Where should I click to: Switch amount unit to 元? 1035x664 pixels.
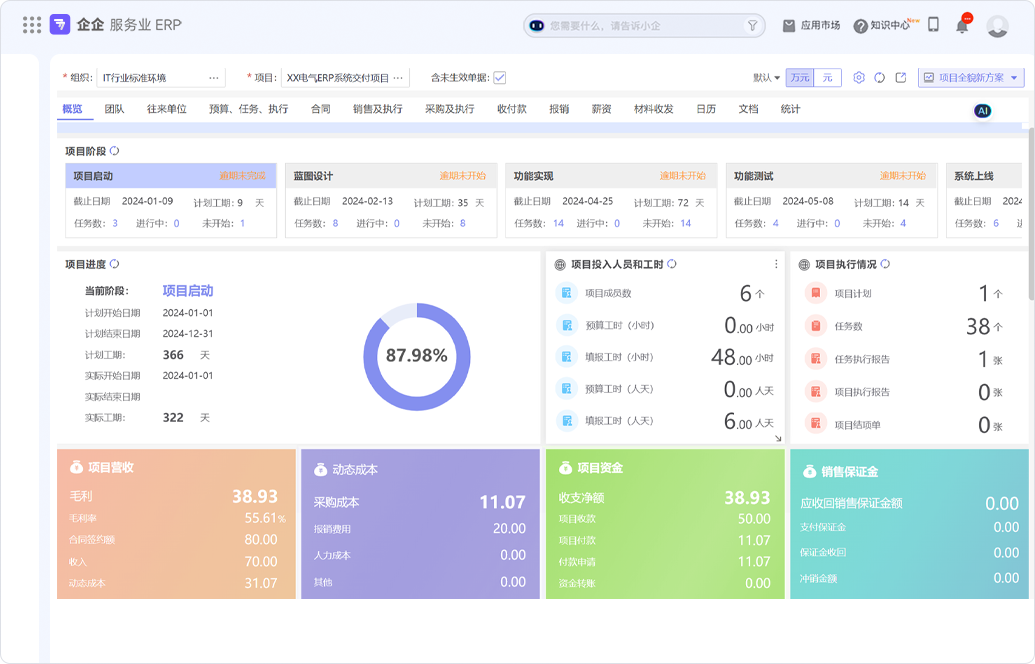tap(827, 78)
